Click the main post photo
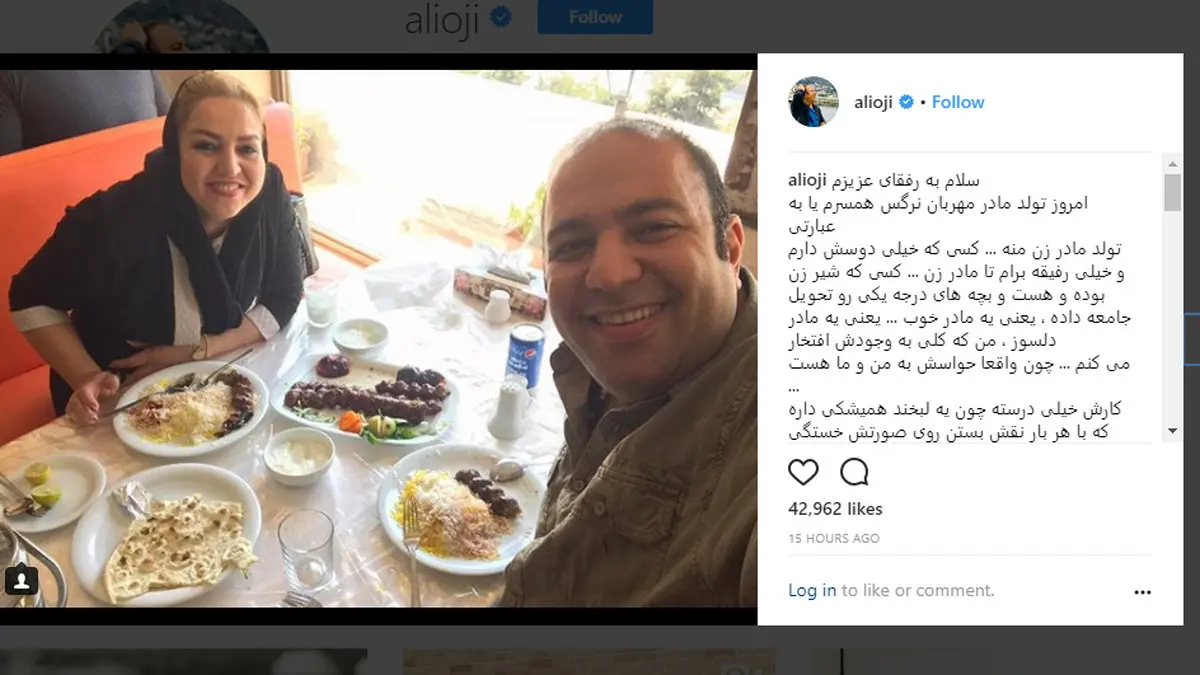Screen dimensions: 1200x675 click(x=379, y=338)
